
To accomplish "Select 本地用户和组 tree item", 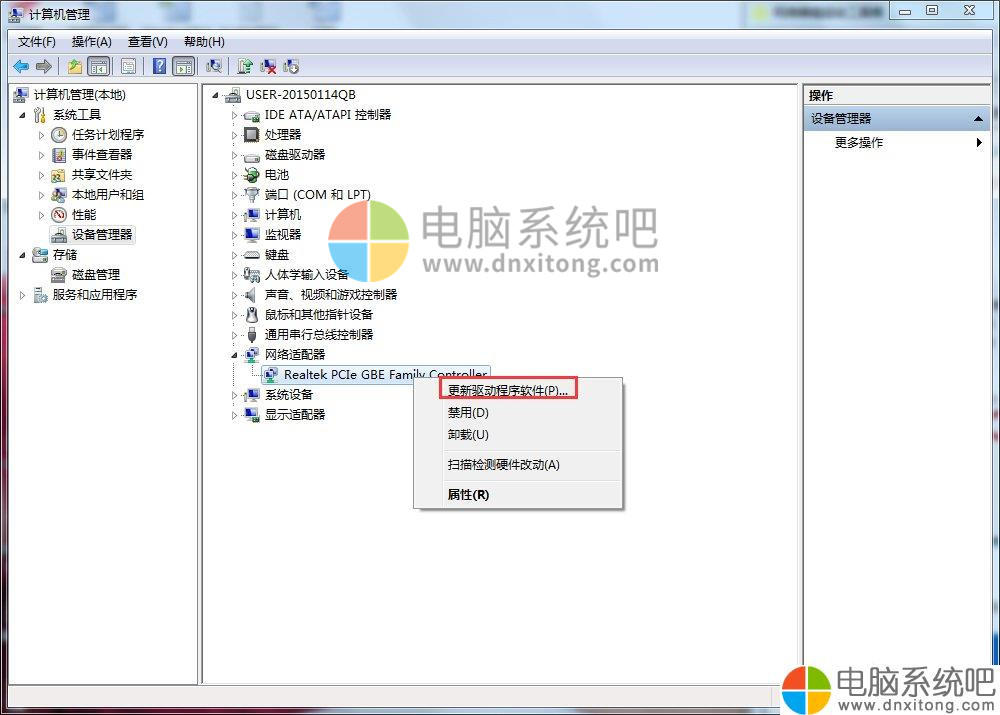I will [108, 195].
